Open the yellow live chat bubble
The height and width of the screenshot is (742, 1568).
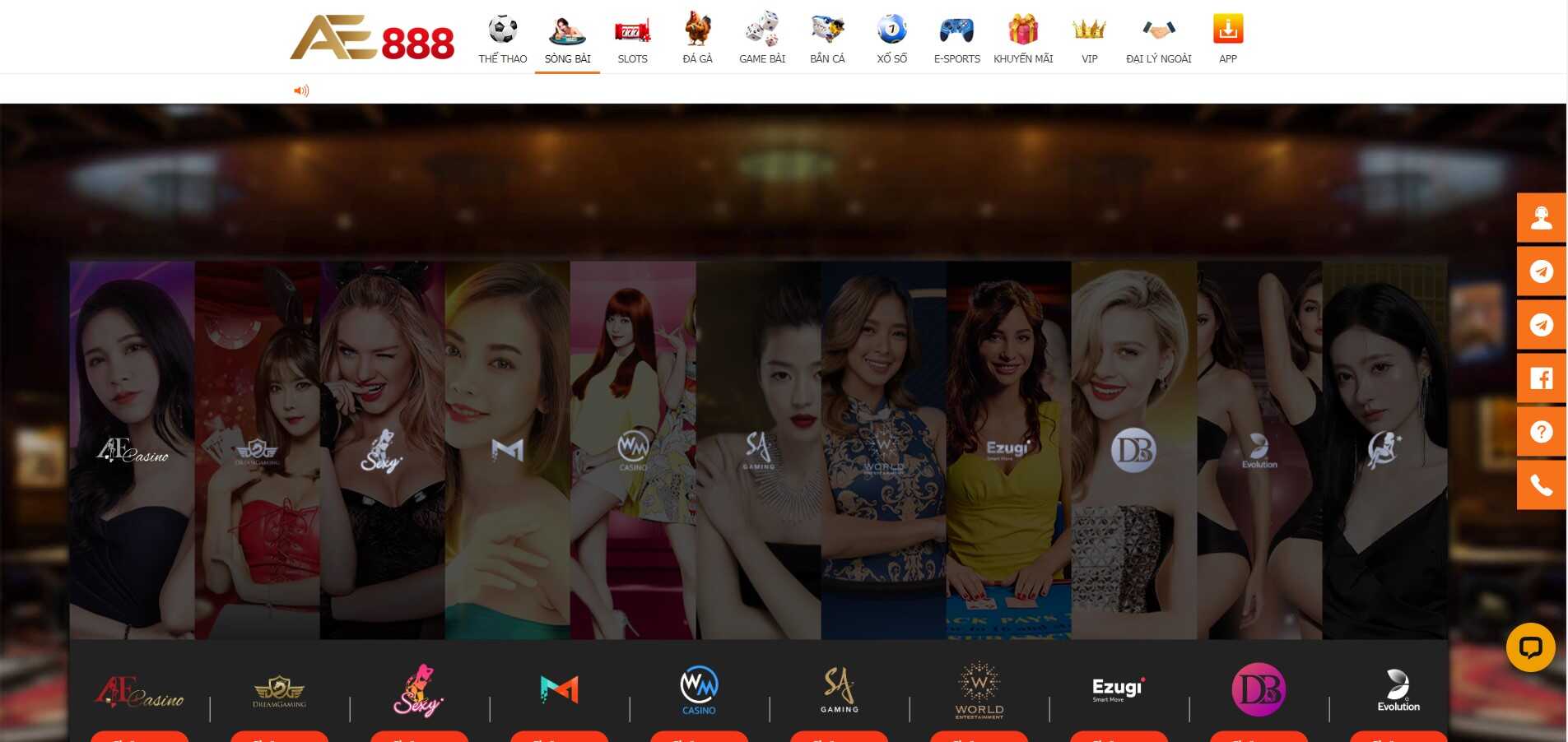(x=1531, y=647)
